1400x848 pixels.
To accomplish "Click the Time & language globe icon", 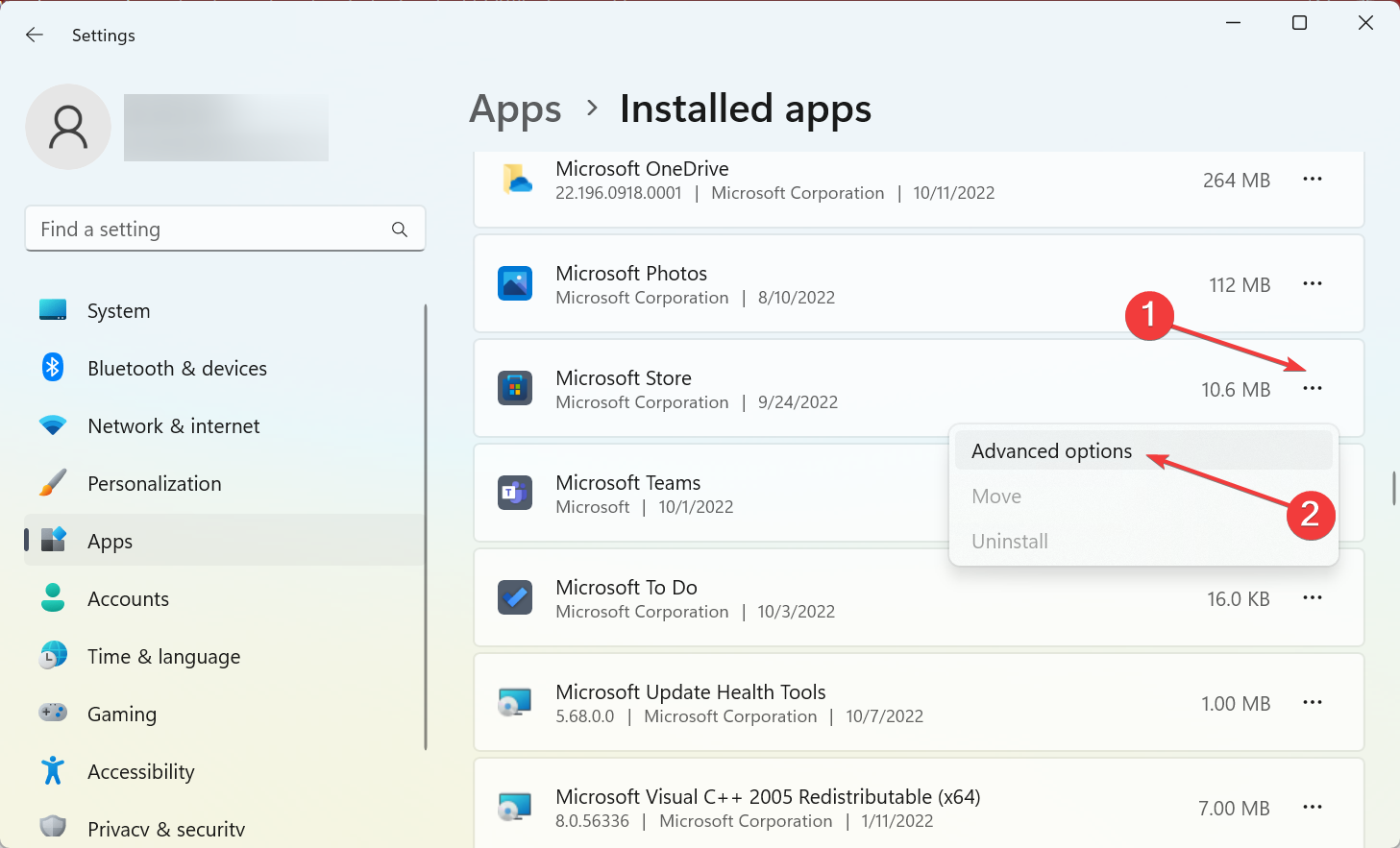I will 53,655.
